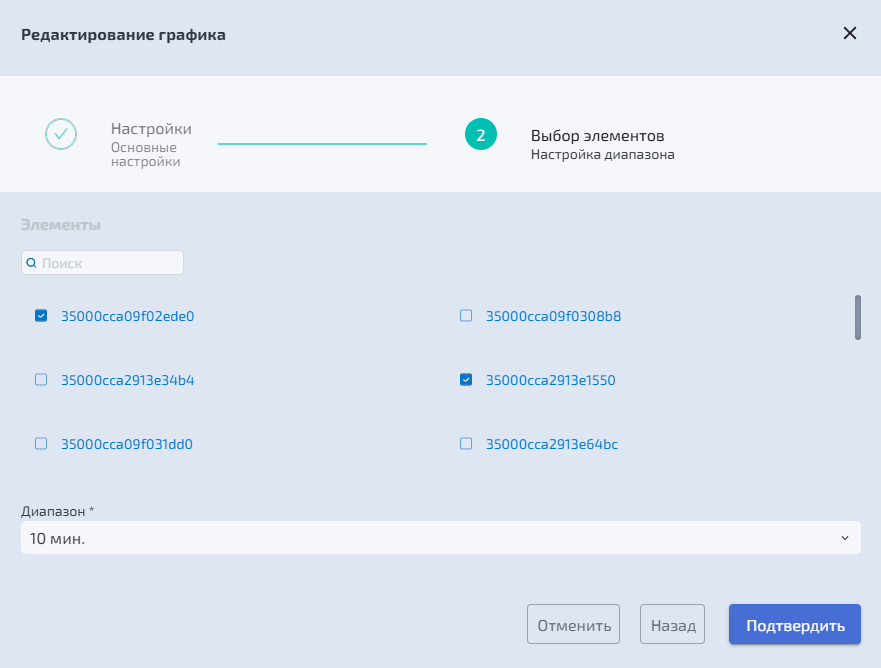Check element 35000cca2913e34b4

coord(41,380)
